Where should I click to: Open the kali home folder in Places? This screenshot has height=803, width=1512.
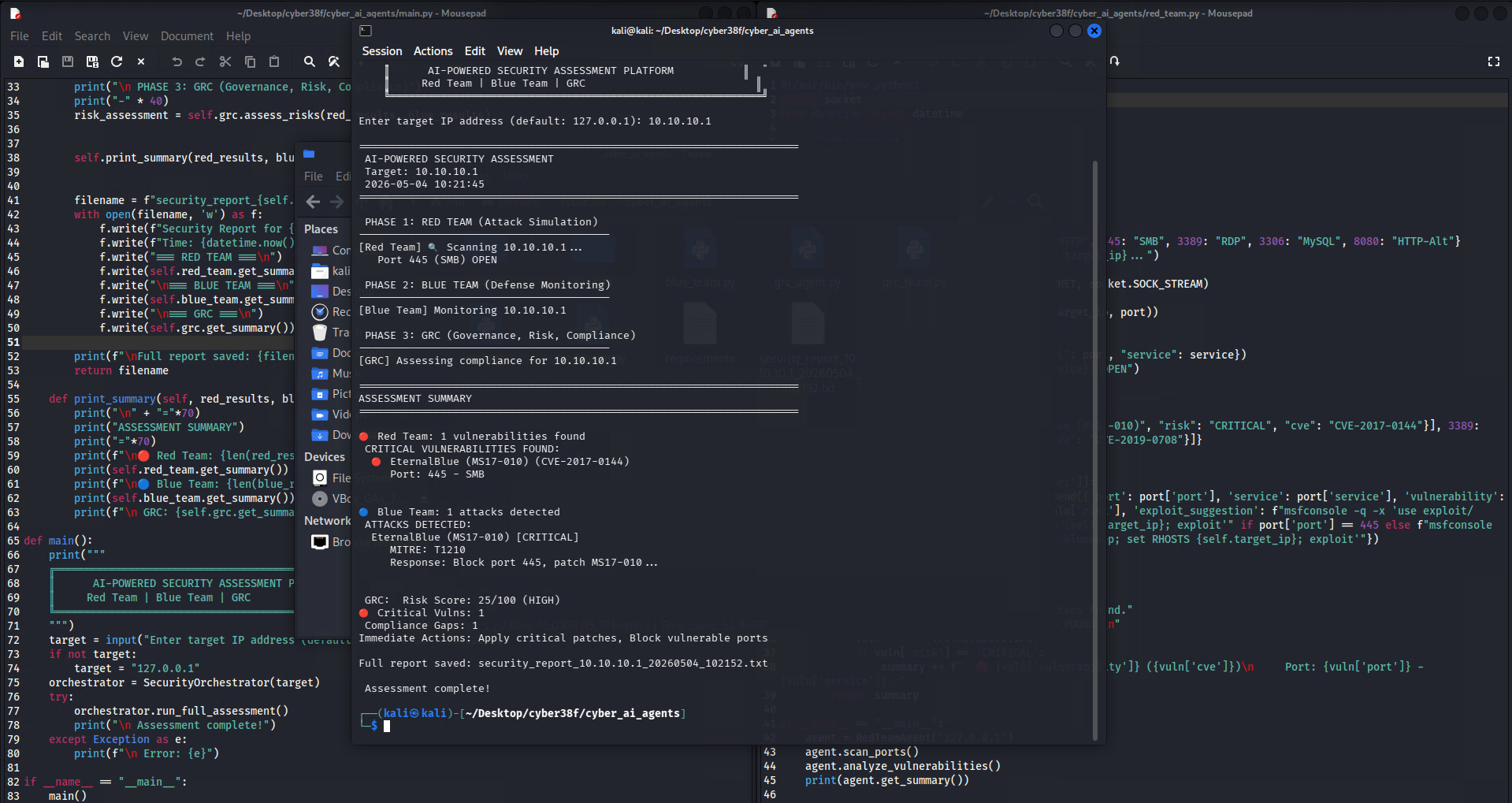[x=331, y=271]
